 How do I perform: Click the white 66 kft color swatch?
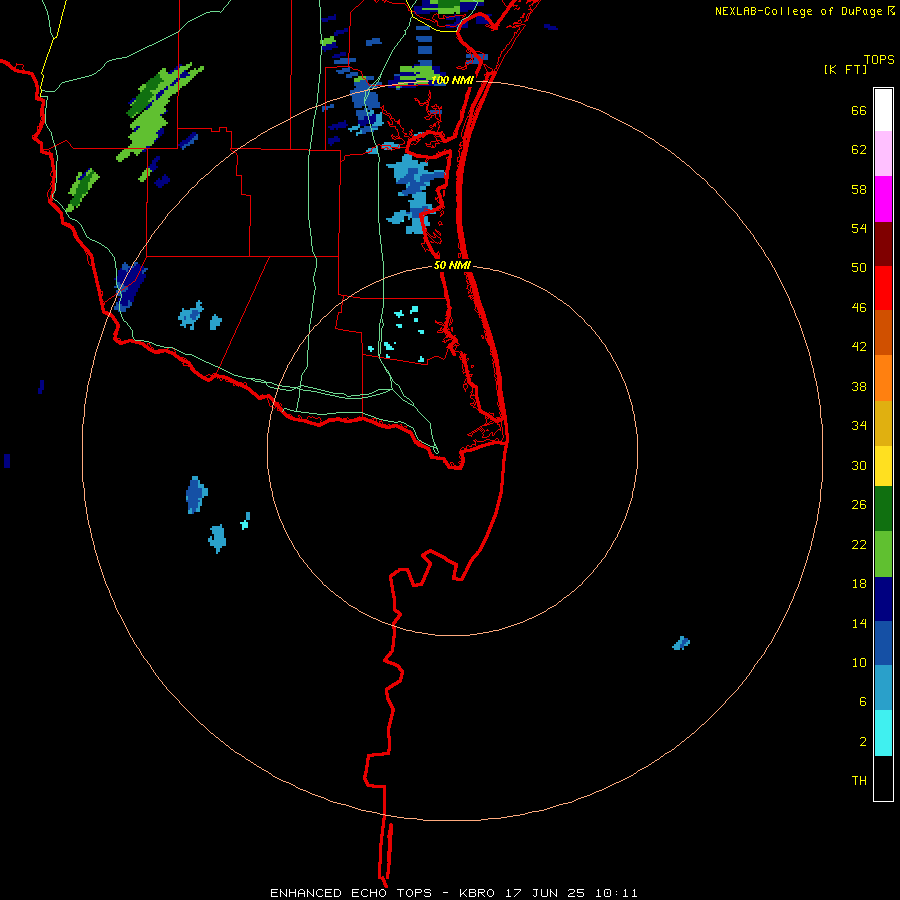pos(883,110)
